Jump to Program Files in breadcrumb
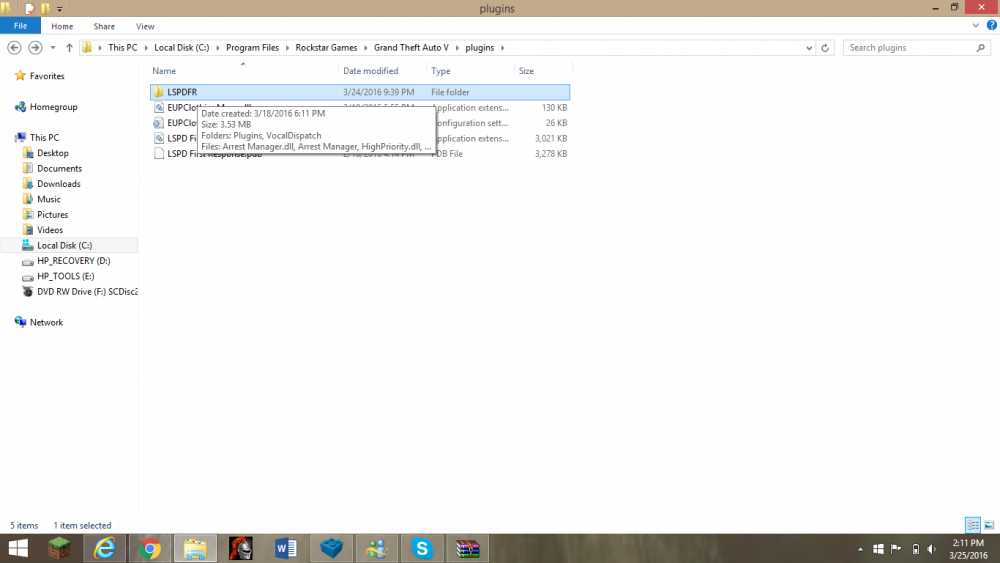This screenshot has width=1000, height=563. (x=253, y=48)
